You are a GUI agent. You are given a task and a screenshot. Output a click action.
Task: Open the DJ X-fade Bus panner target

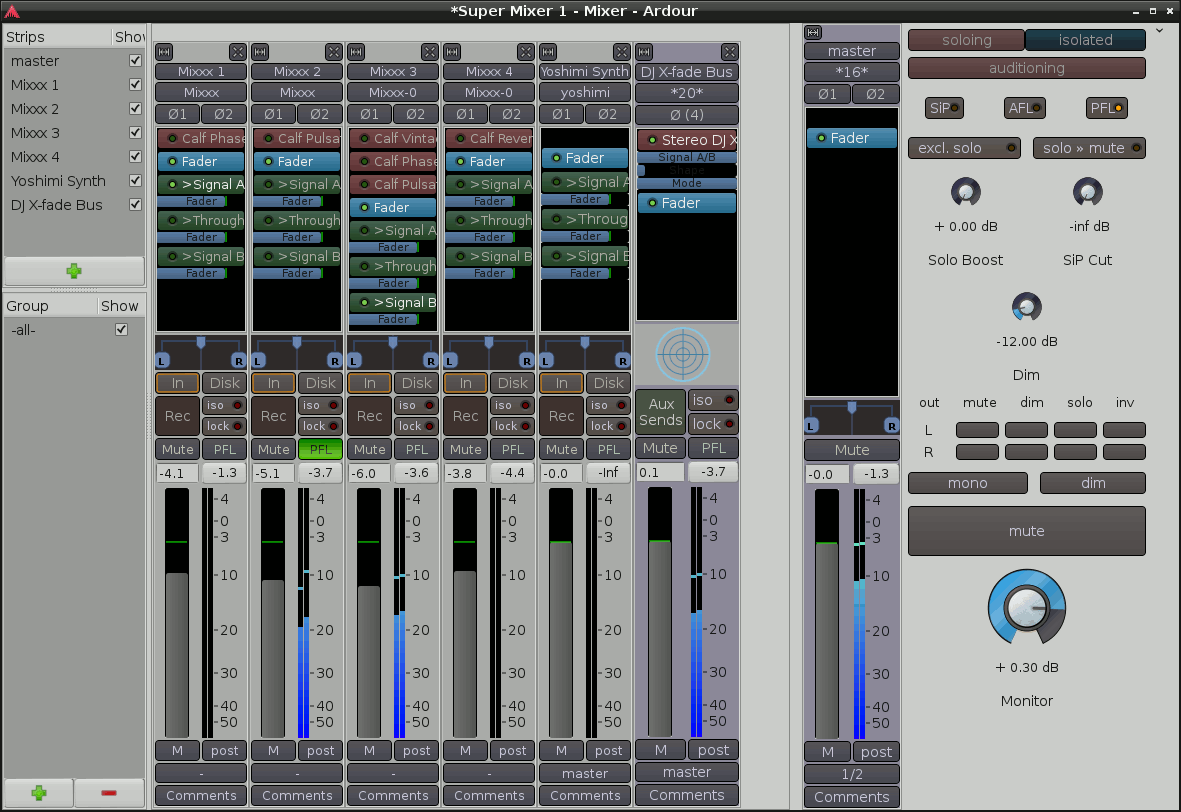684,354
